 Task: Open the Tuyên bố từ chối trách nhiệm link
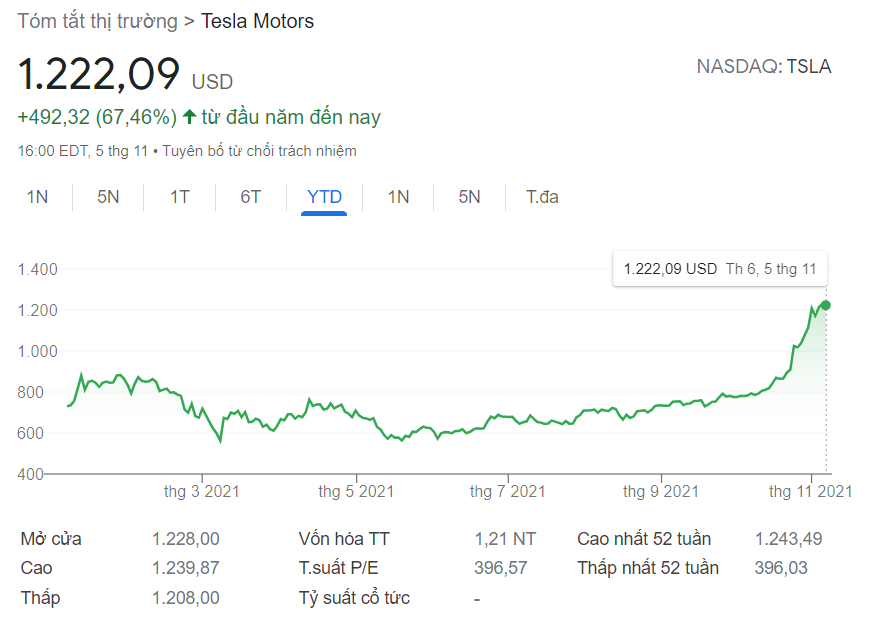[x=259, y=151]
